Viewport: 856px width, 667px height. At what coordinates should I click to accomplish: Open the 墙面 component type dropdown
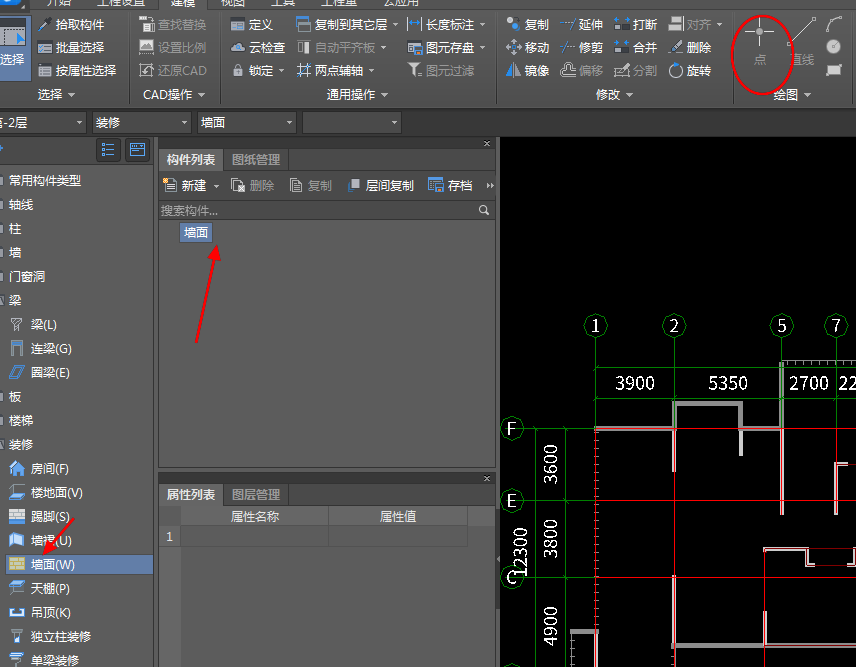click(x=247, y=122)
